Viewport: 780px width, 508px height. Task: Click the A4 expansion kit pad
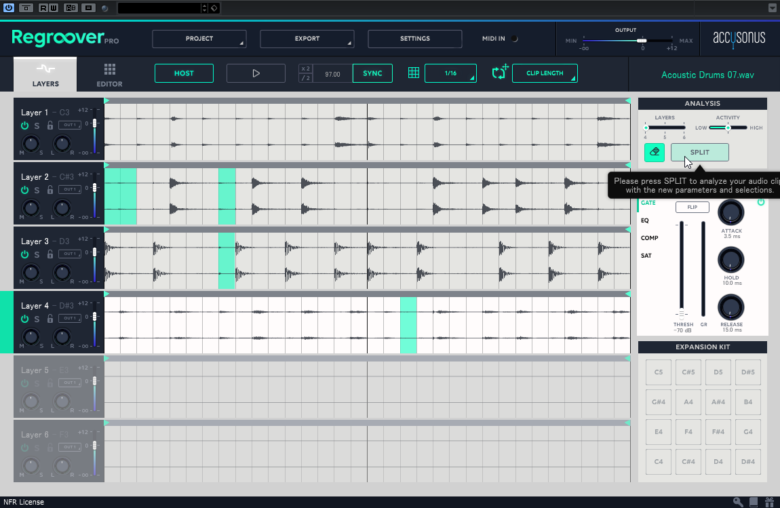tap(688, 402)
